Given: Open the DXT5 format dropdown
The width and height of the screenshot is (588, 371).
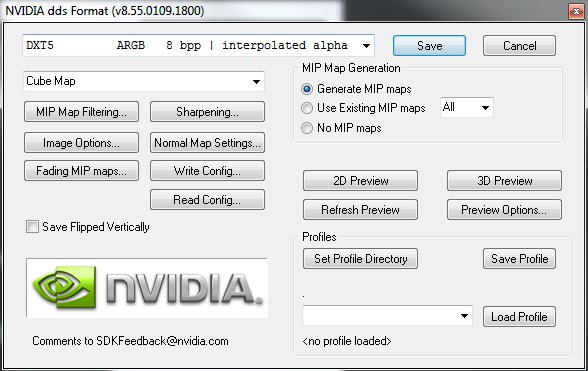Looking at the screenshot, I should coord(198,45).
